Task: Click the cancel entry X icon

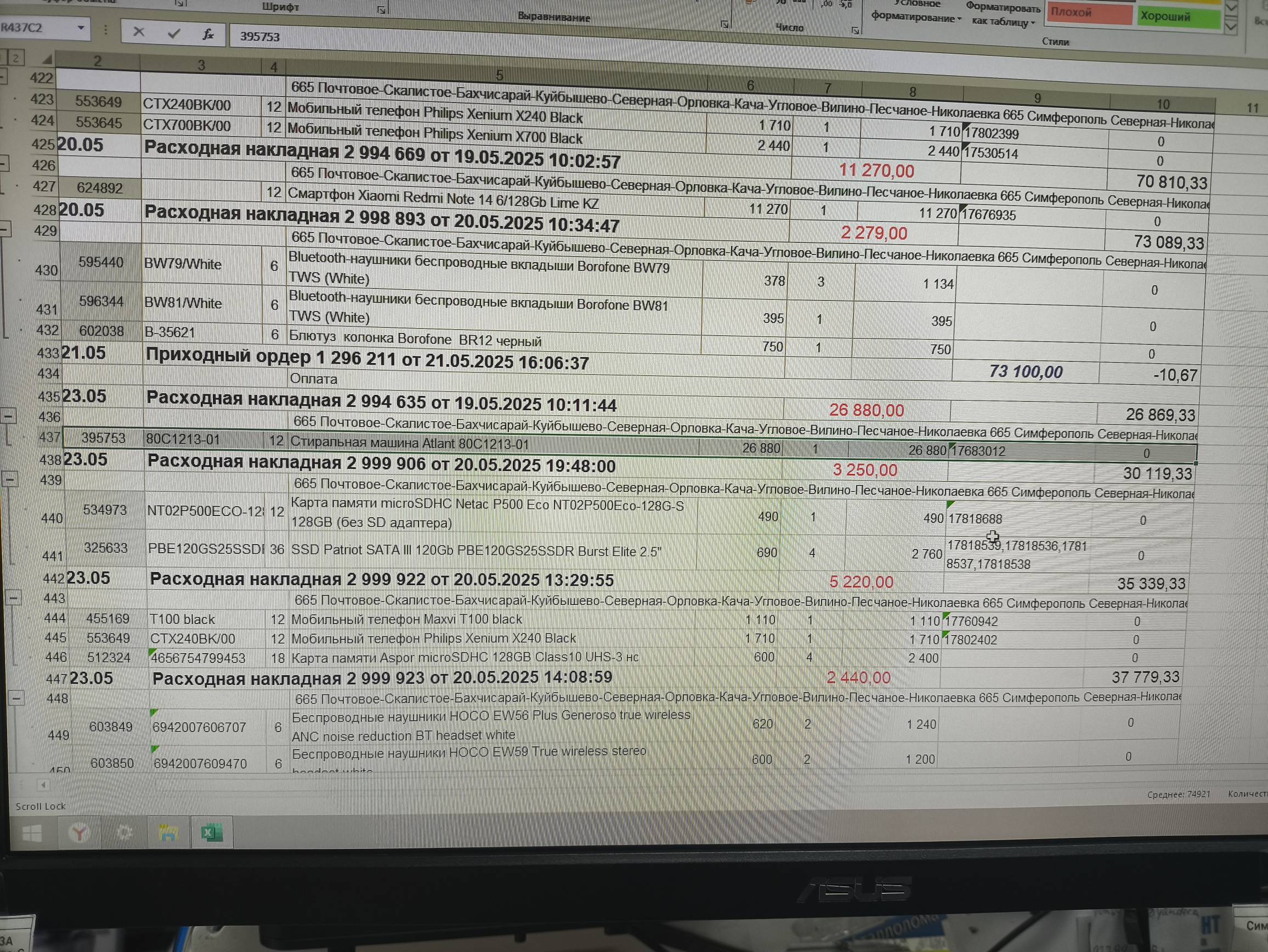Action: point(139,32)
